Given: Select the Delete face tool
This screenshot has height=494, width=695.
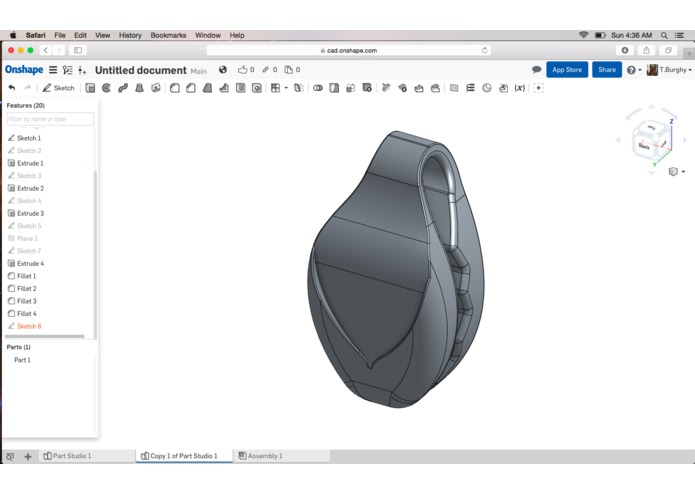Looking at the screenshot, I should 402,88.
